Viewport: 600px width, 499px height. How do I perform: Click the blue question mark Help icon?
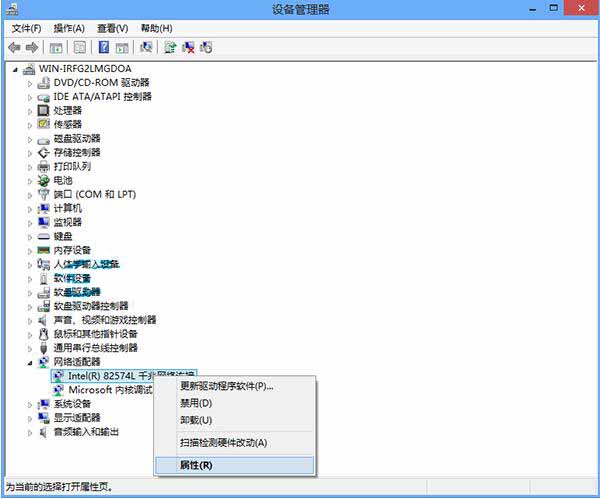pyautogui.click(x=103, y=47)
